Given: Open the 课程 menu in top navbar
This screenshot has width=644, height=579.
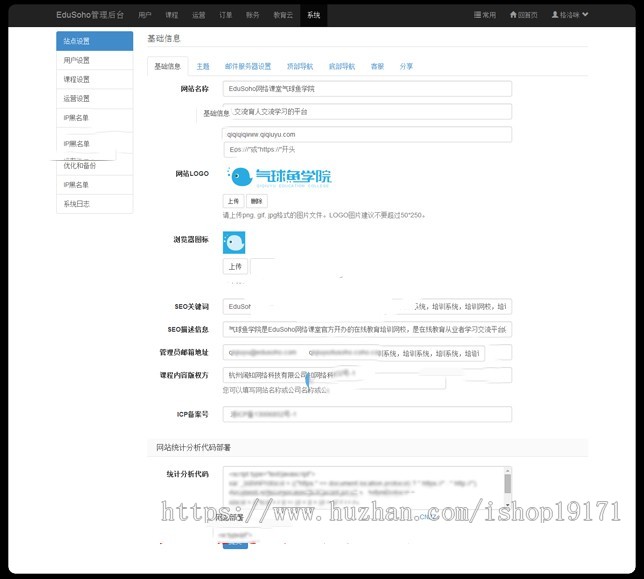Looking at the screenshot, I should (172, 15).
